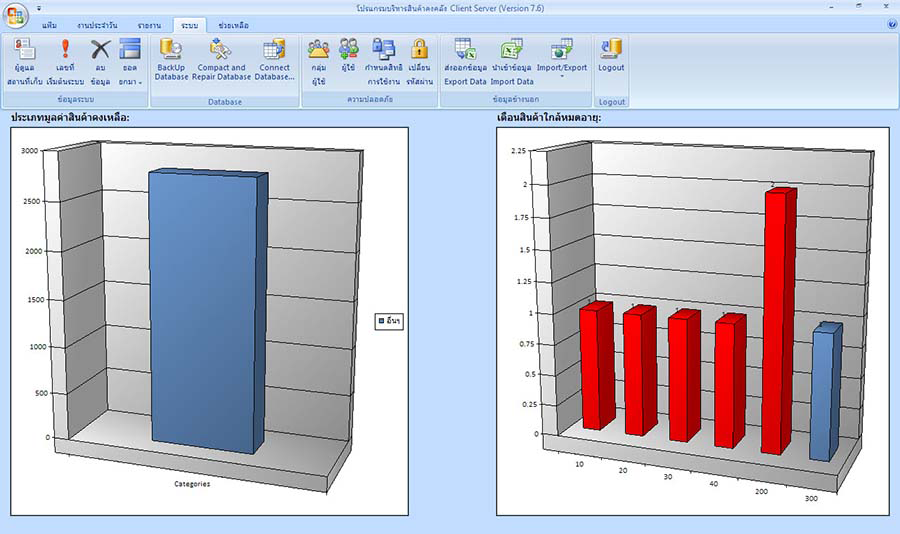Select the ช่วยเหลือ tab
This screenshot has height=534, width=900.
tap(233, 24)
